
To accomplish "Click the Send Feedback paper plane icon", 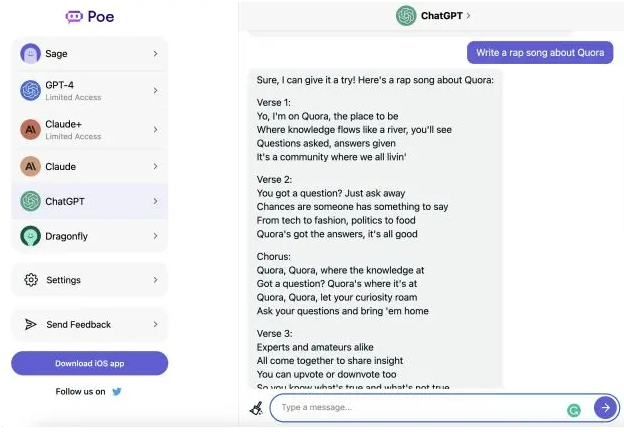I will [31, 325].
